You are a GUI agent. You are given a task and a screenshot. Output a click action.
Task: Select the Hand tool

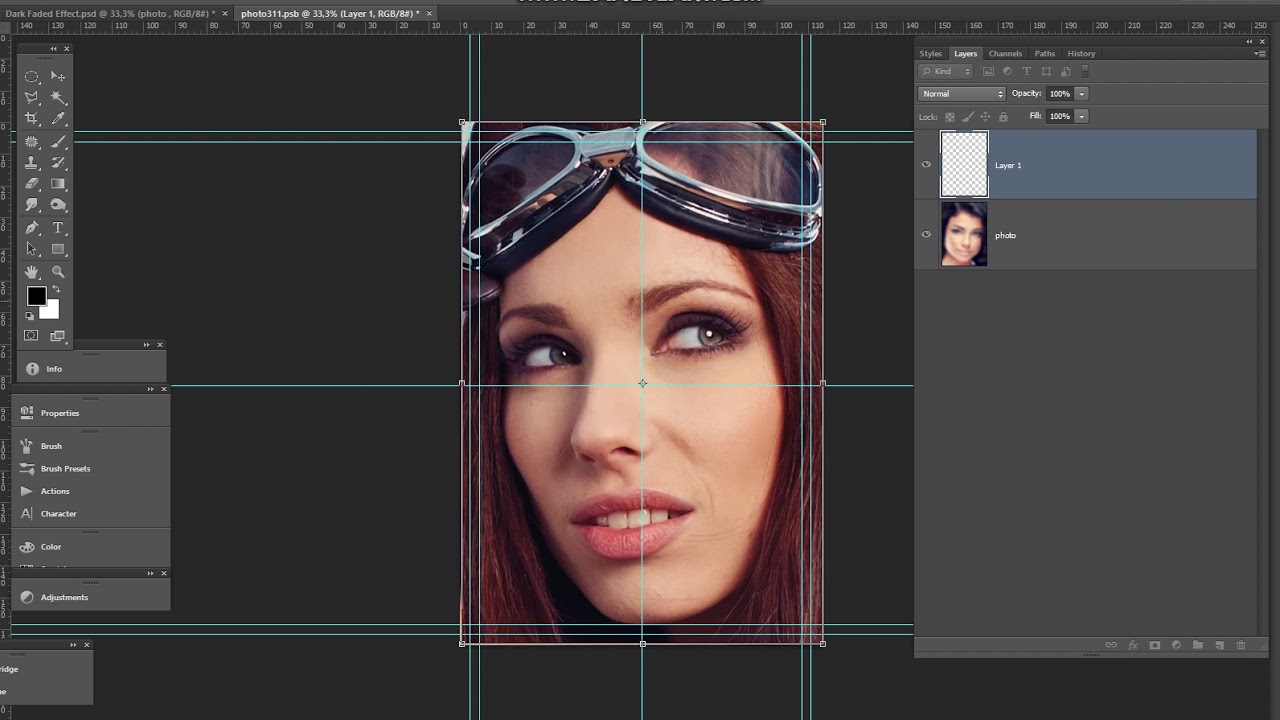32,272
